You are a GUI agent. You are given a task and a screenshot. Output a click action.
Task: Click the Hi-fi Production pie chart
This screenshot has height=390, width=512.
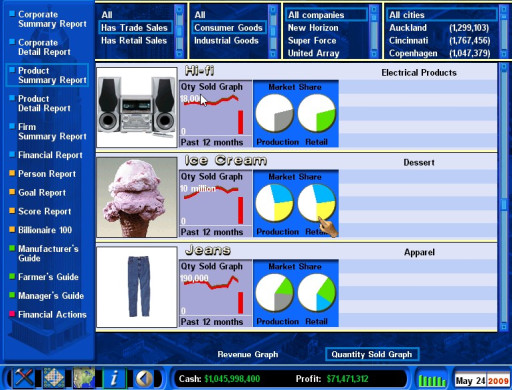coord(274,113)
